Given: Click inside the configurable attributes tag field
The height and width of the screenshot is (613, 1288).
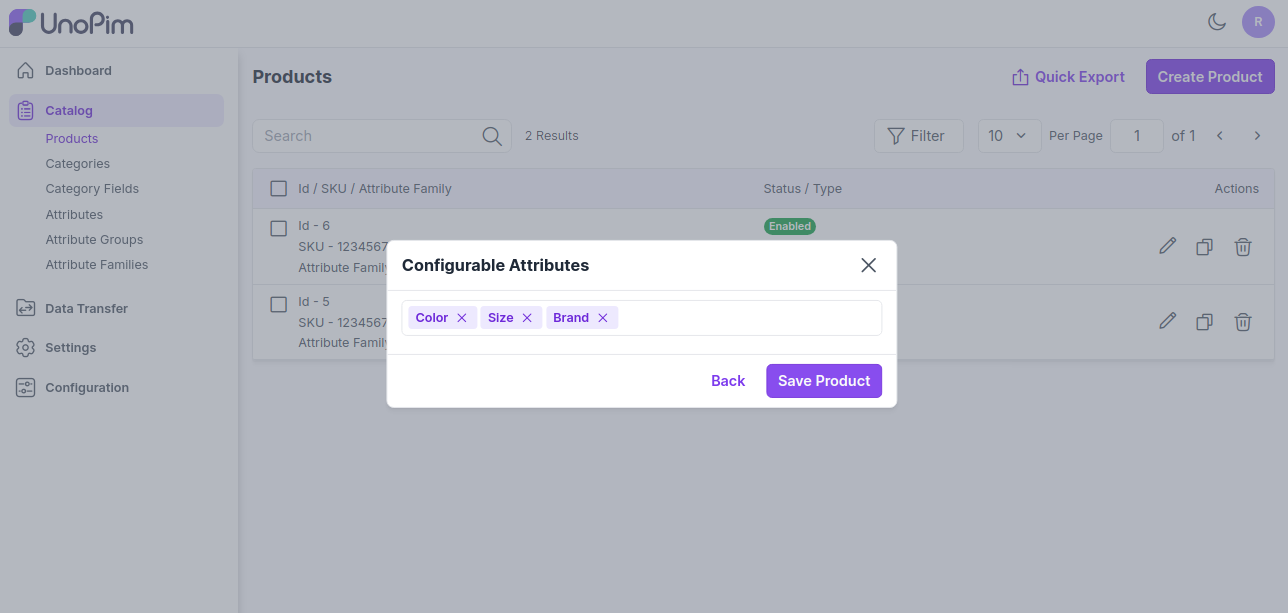Looking at the screenshot, I should click(x=750, y=318).
